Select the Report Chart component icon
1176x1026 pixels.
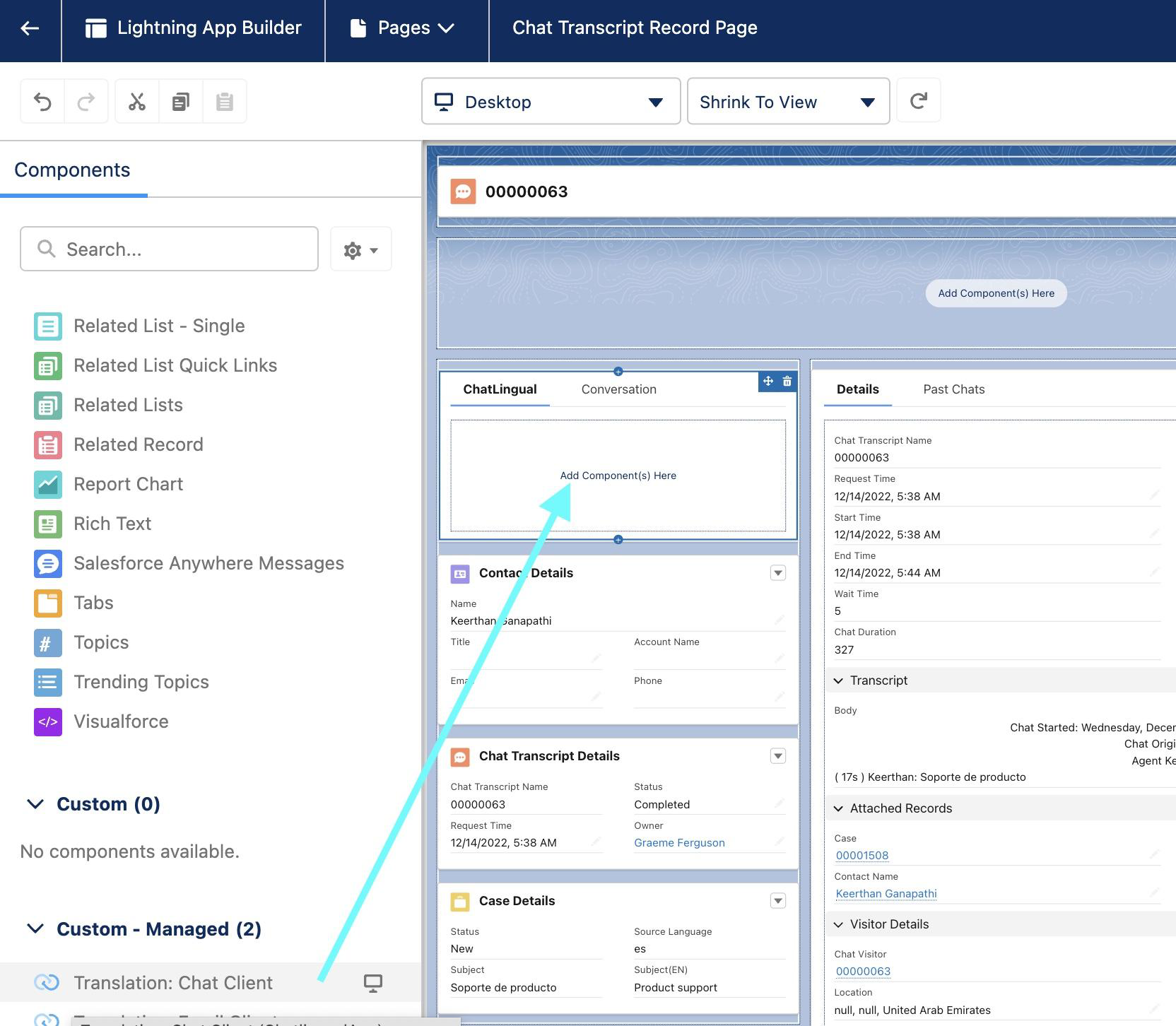48,484
